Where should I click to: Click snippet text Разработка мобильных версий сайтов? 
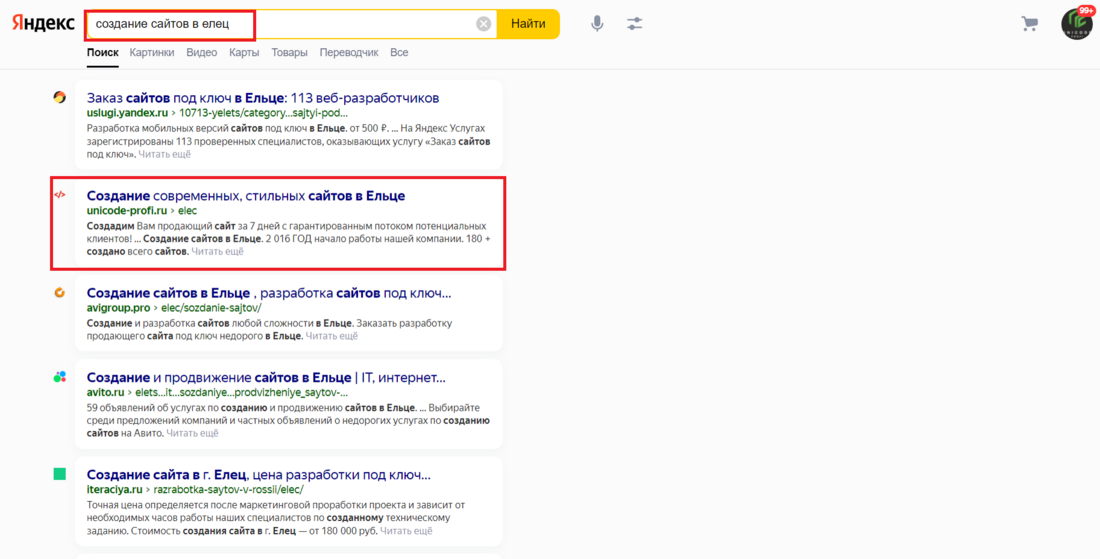click(x=174, y=128)
